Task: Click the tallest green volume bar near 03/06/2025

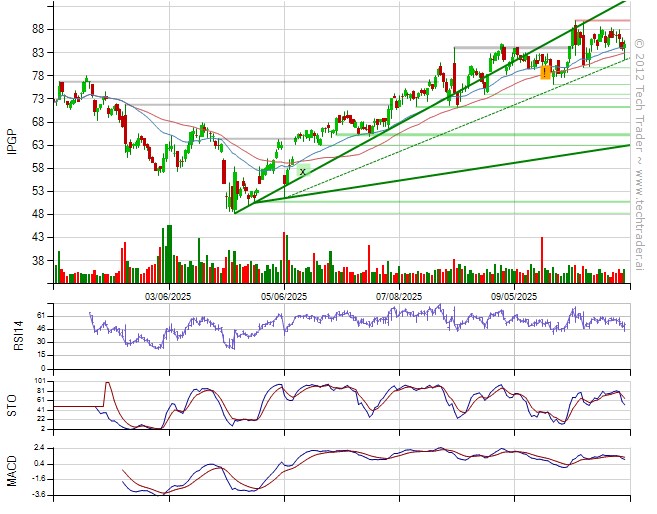Action: (x=167, y=250)
